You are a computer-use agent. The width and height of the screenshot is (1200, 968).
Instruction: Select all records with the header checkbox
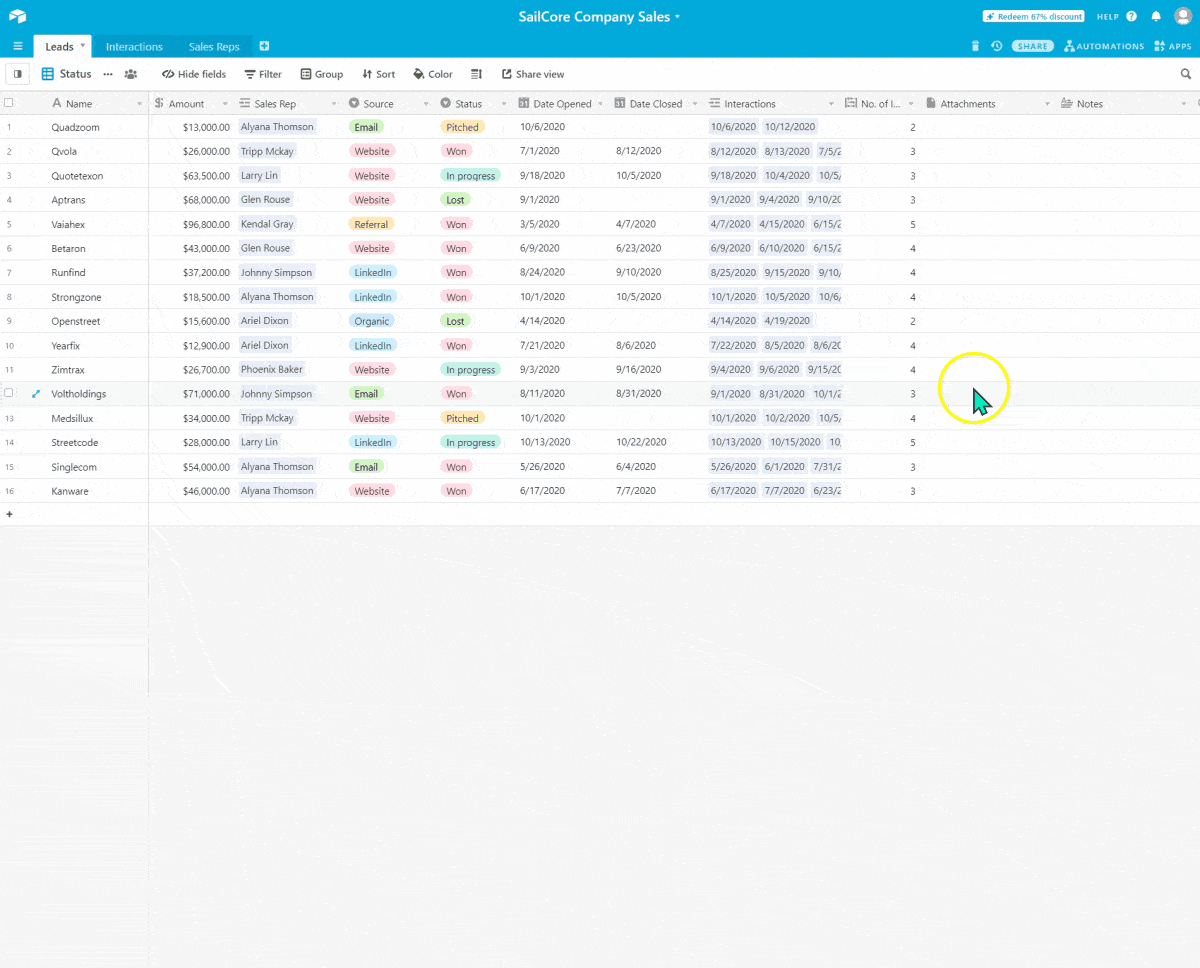pos(8,103)
